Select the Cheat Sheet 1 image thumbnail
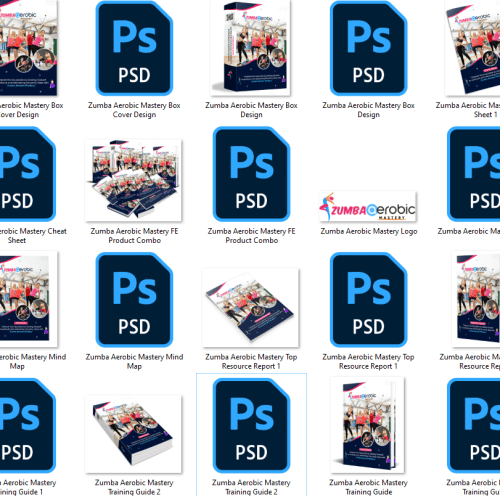Image resolution: width=500 pixels, height=500 pixels. click(473, 48)
